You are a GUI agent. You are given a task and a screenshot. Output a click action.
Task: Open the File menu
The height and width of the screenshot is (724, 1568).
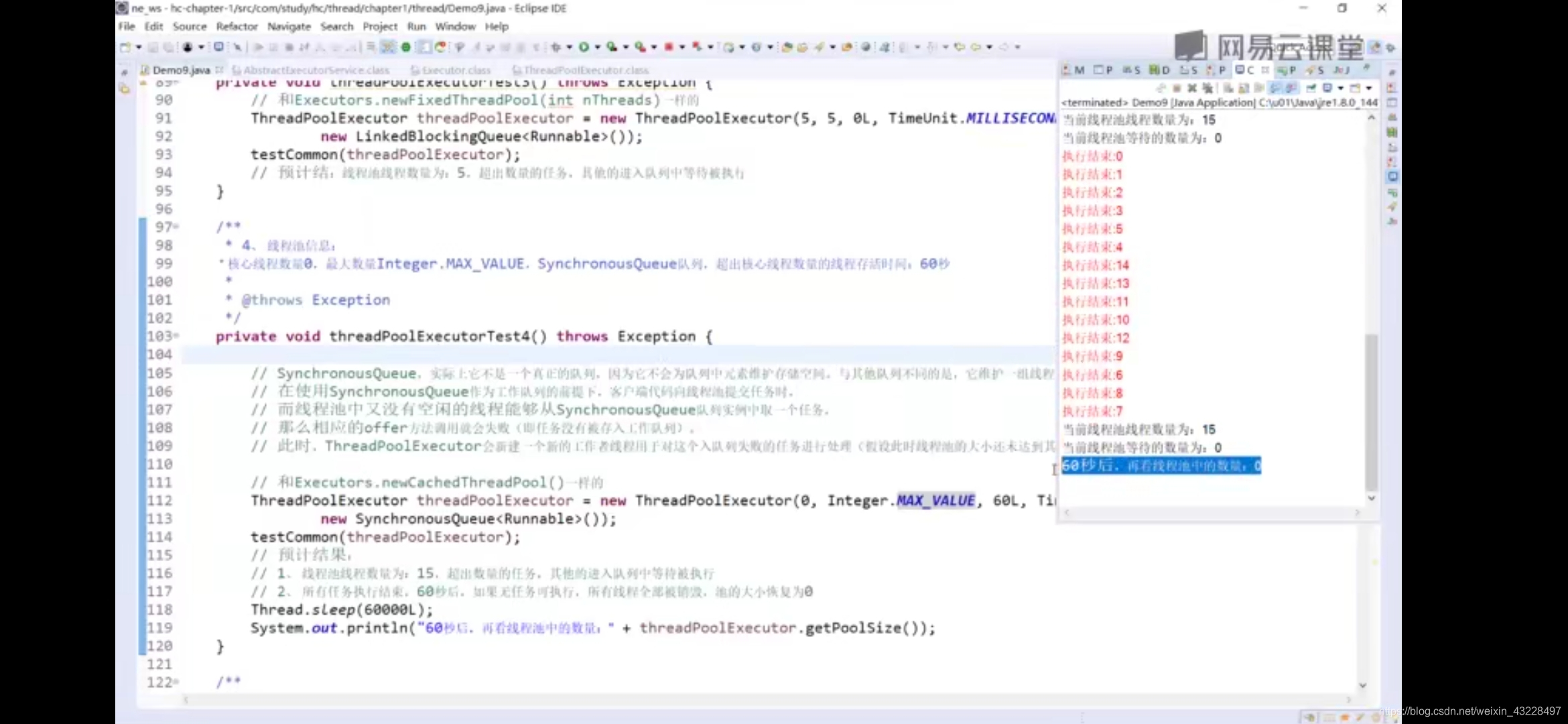[127, 26]
